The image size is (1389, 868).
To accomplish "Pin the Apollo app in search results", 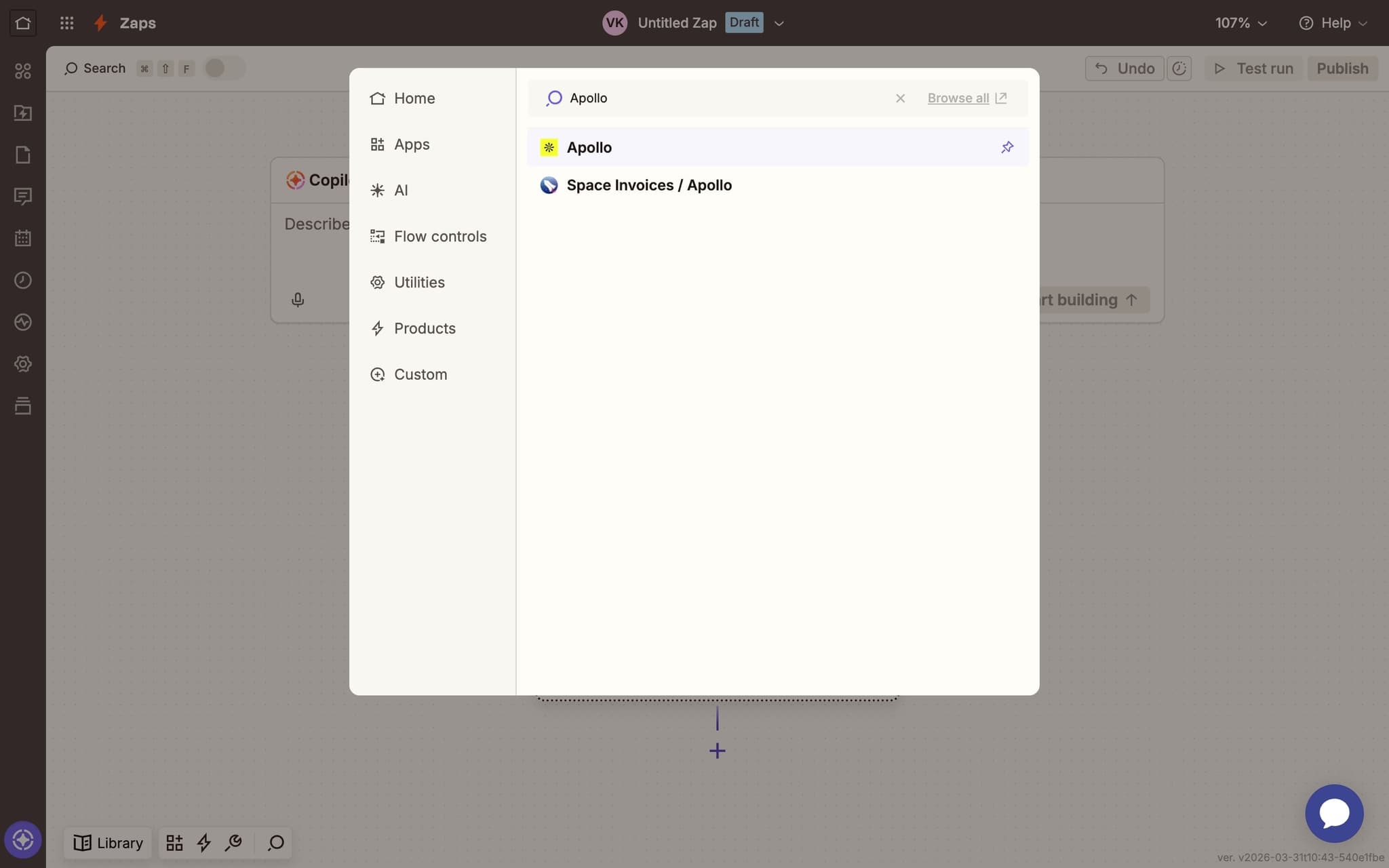I will 1007,147.
